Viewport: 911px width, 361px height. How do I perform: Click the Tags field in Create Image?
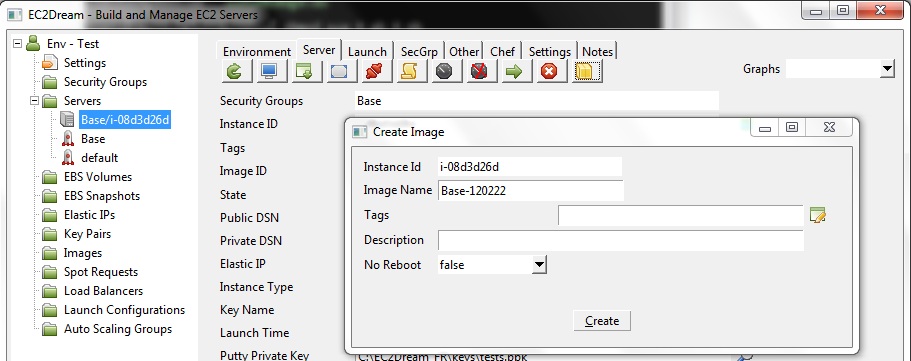(681, 215)
